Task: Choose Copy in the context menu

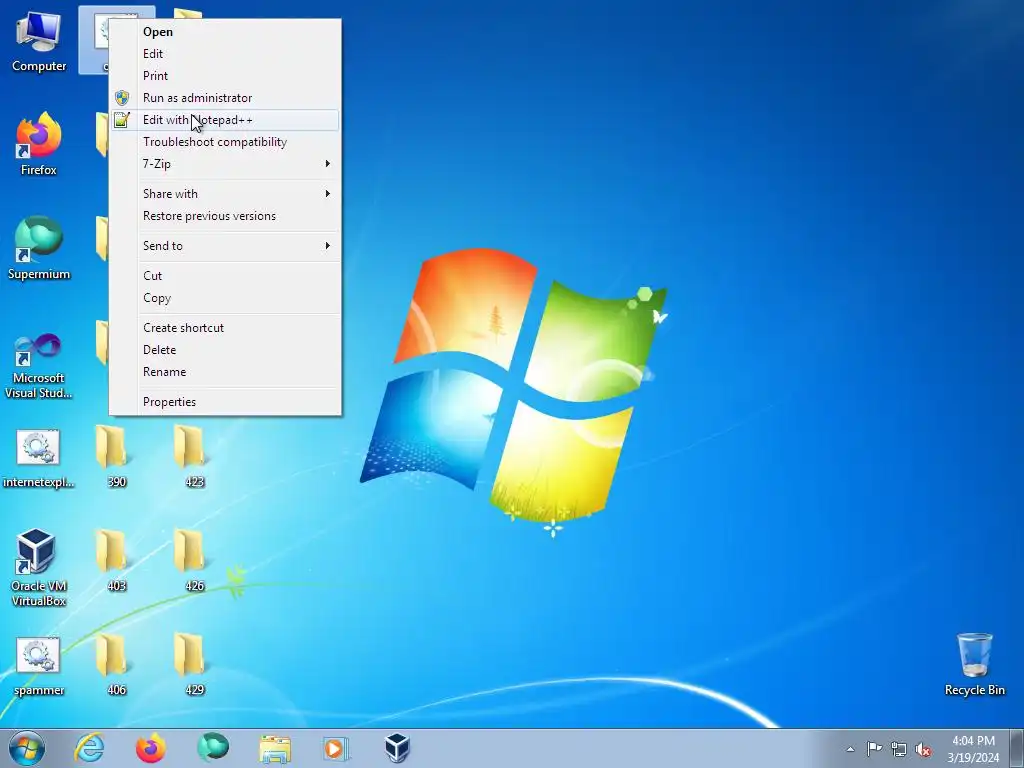Action: 225,298
